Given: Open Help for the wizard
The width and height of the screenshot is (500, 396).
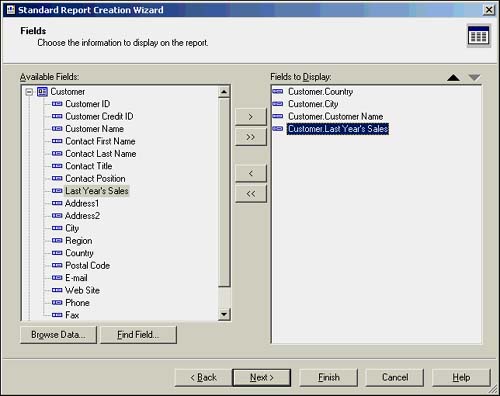Looking at the screenshot, I should [461, 378].
